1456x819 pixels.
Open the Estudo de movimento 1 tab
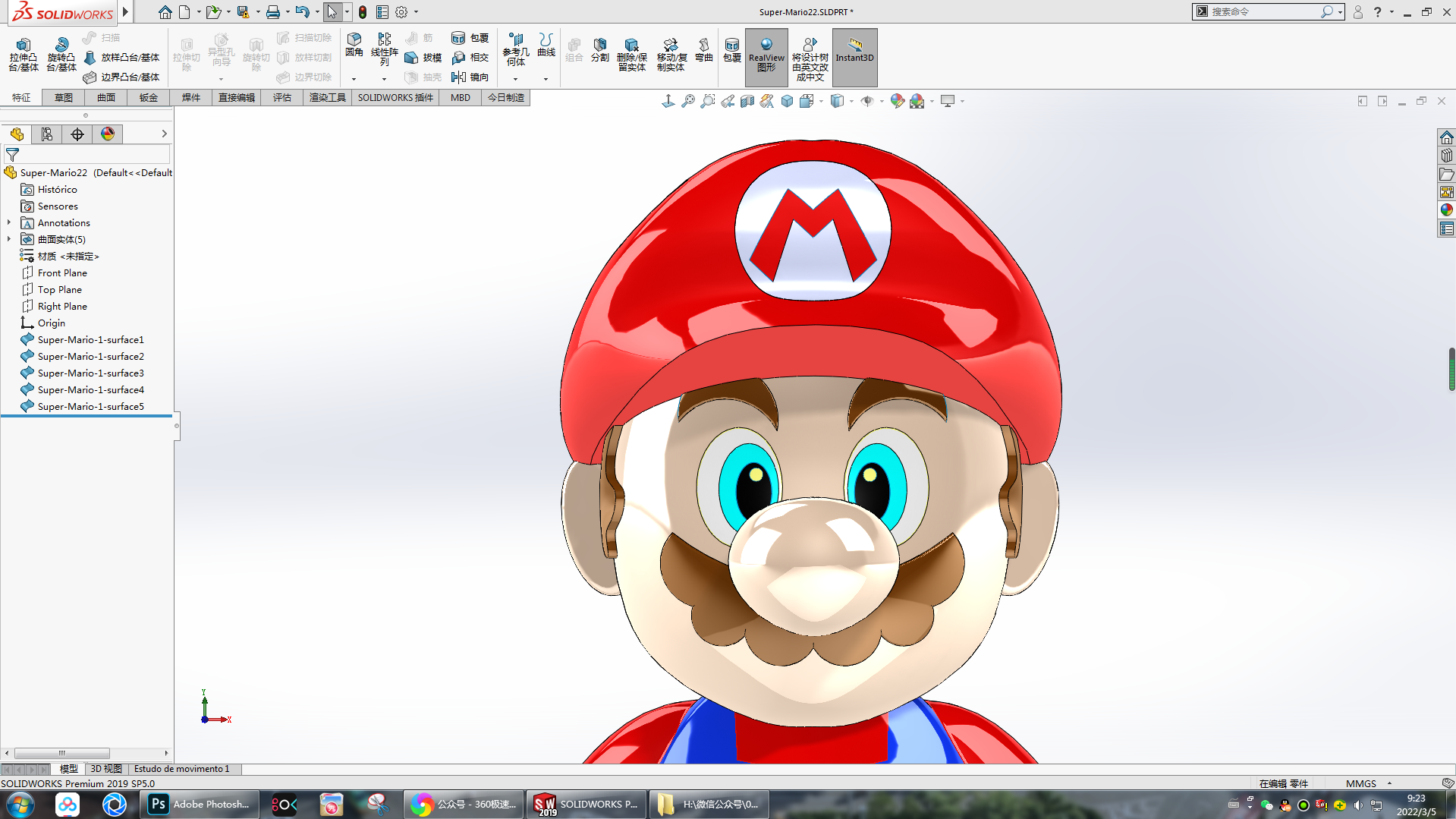(x=182, y=769)
